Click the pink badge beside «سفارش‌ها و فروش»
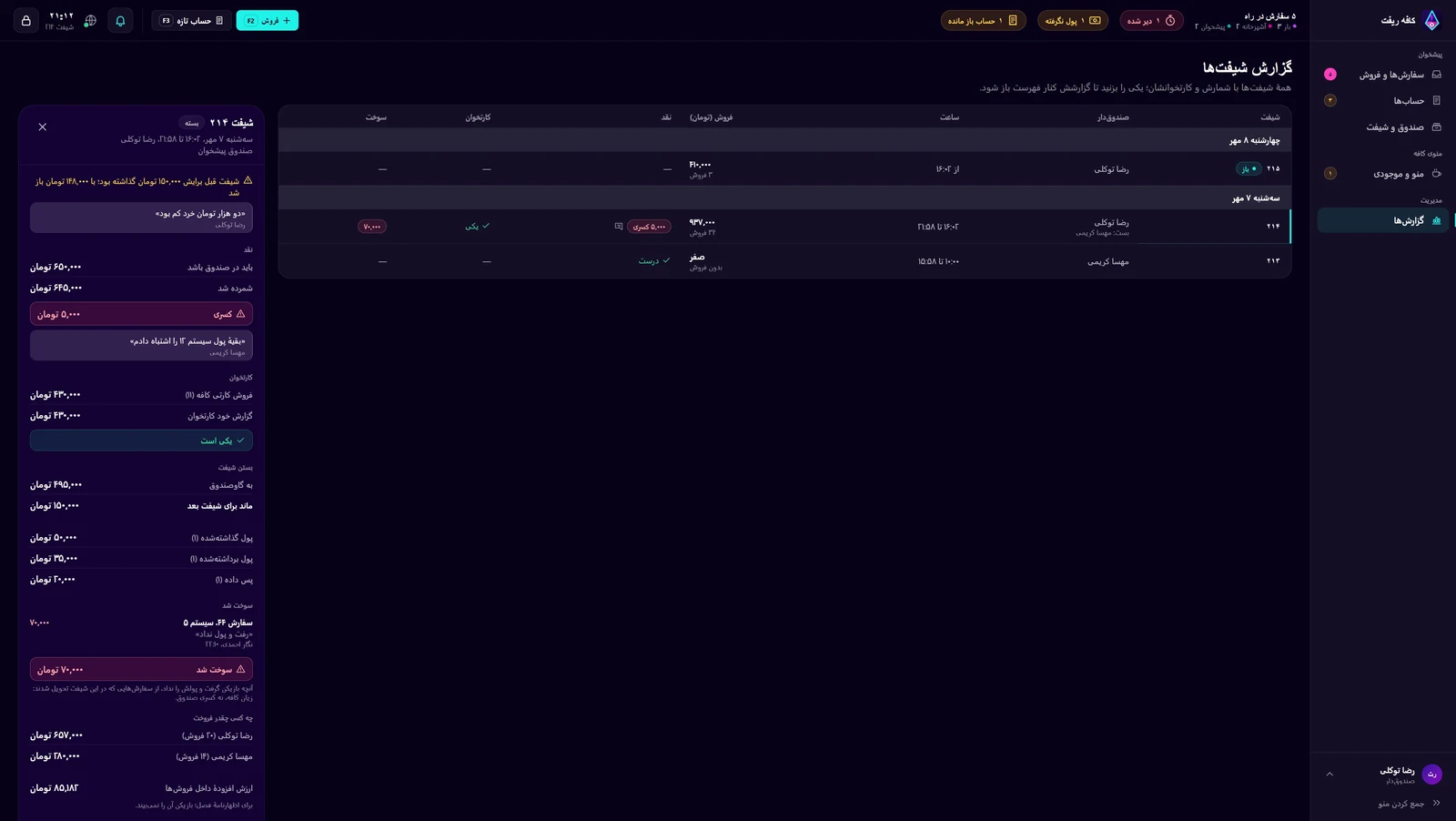 pyautogui.click(x=1330, y=75)
